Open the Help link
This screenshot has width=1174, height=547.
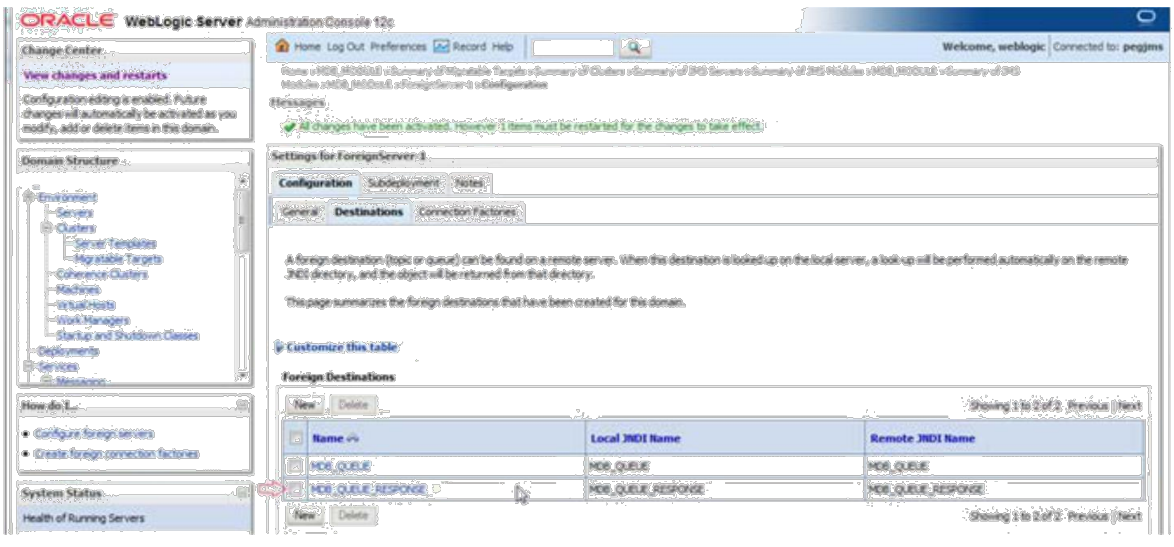[x=502, y=46]
